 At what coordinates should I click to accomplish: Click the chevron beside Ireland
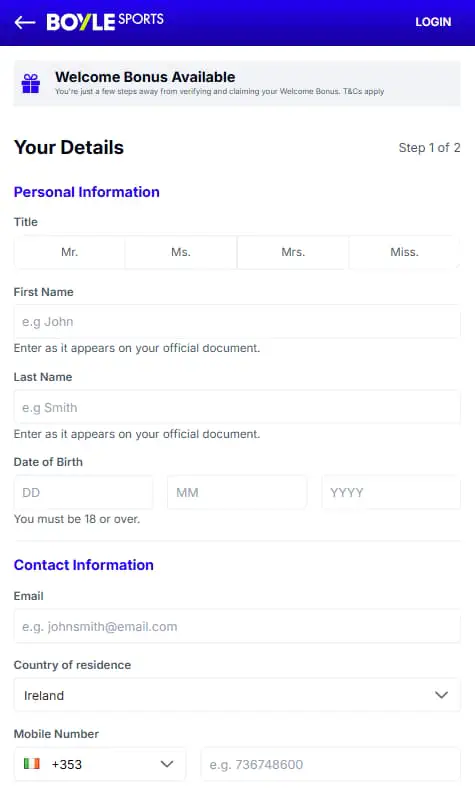(x=442, y=695)
